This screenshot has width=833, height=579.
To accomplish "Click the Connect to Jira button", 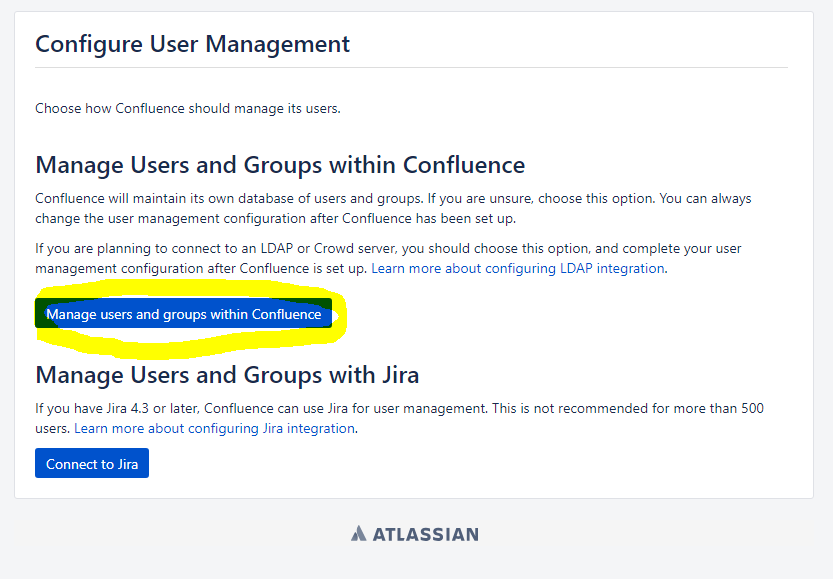I will coord(92,463).
